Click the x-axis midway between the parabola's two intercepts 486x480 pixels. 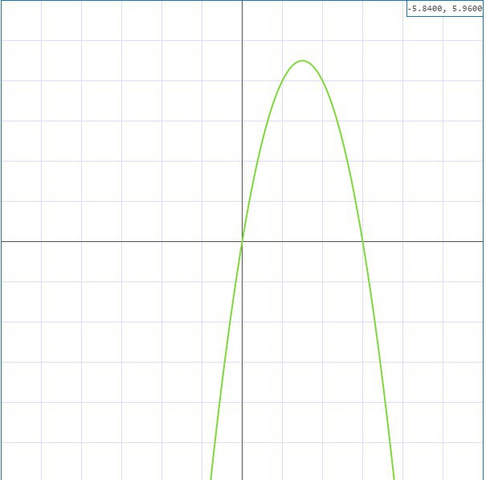pyautogui.click(x=303, y=241)
